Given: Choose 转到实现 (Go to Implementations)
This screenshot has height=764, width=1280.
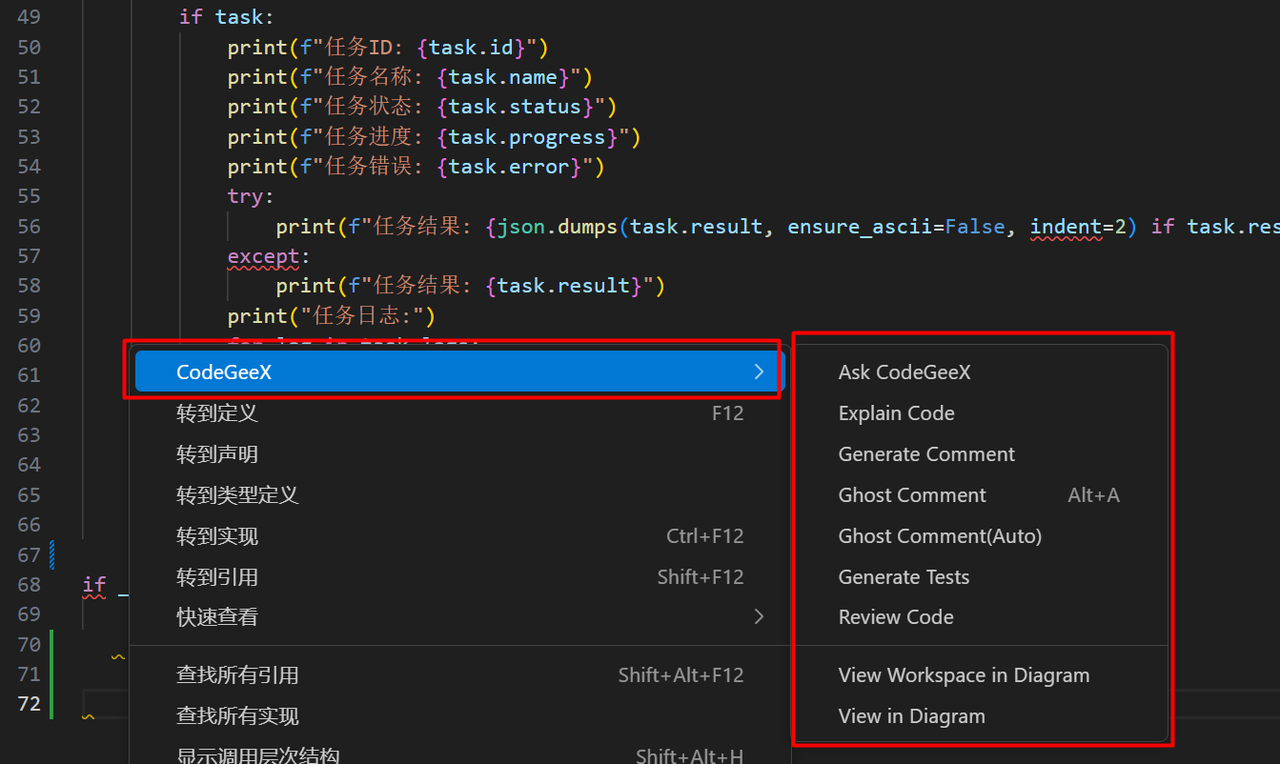Looking at the screenshot, I should coord(217,535).
